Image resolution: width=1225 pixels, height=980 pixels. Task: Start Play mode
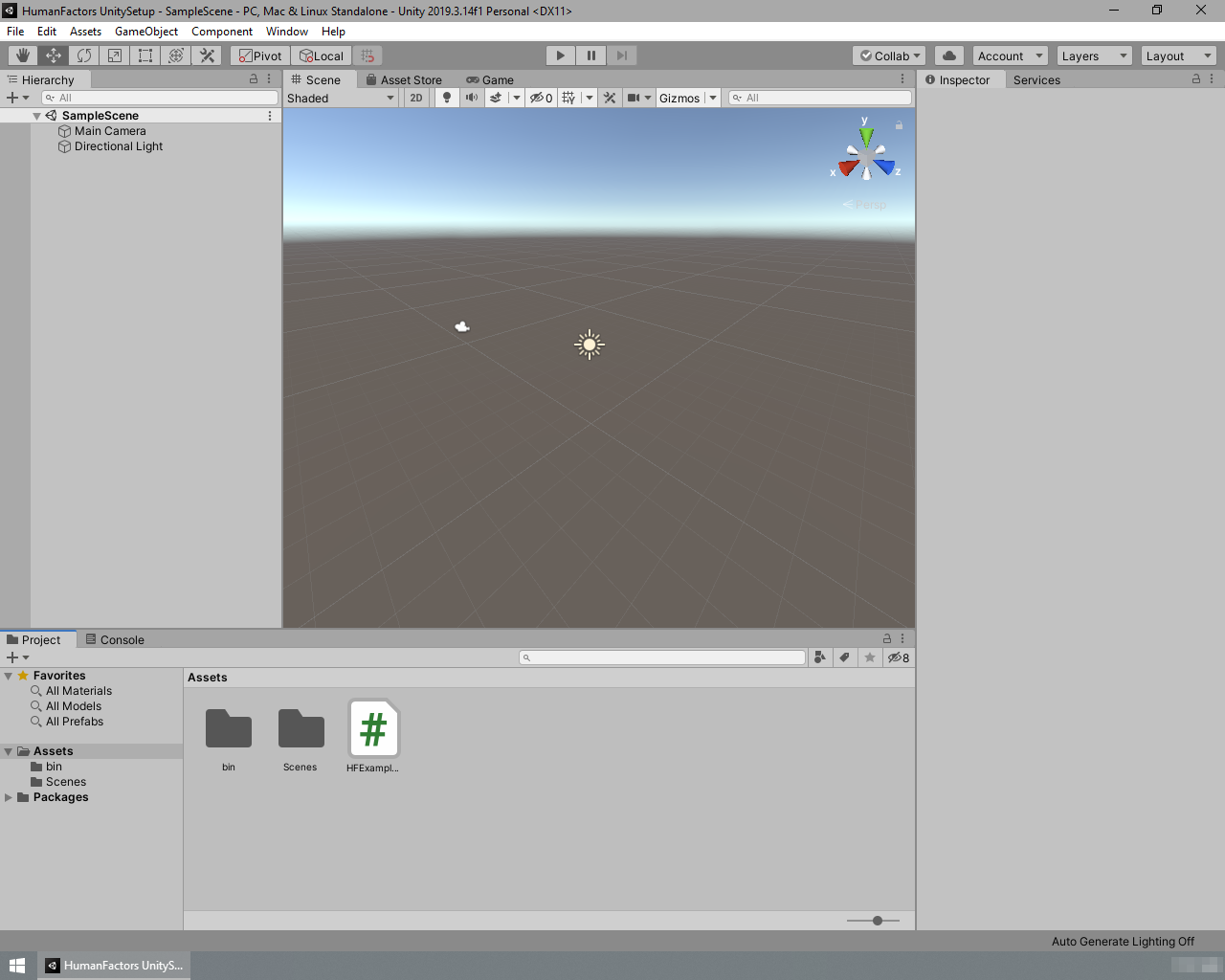tap(561, 56)
